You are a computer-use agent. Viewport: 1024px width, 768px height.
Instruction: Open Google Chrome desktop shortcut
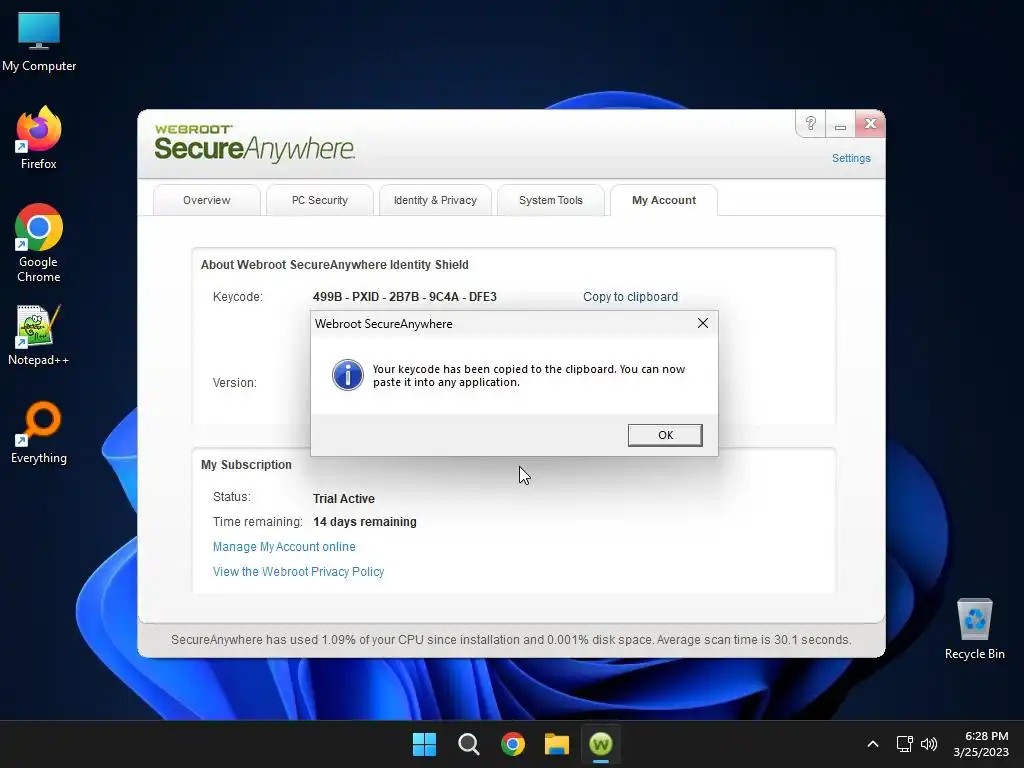[x=39, y=243]
